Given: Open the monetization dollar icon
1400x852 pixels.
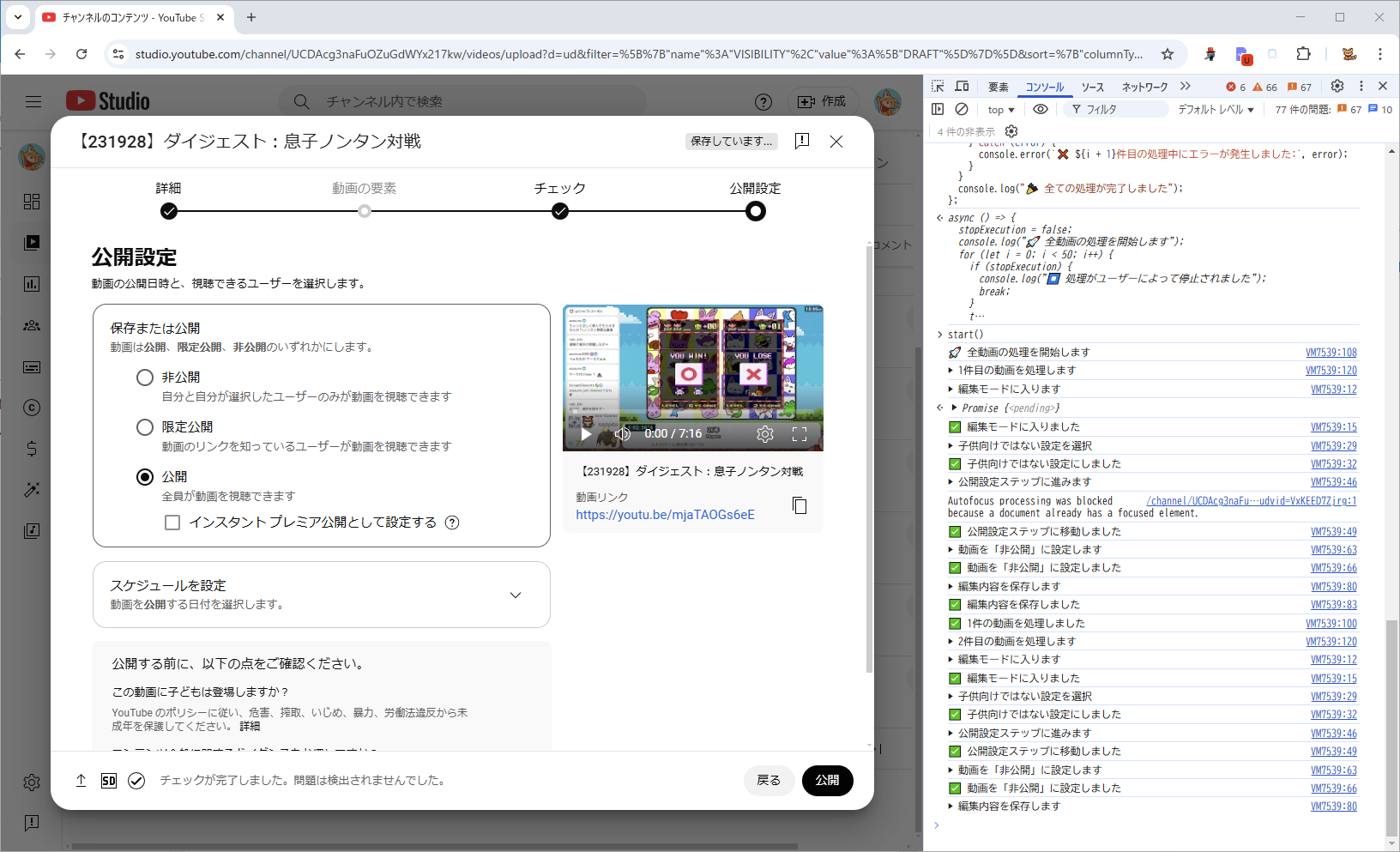Looking at the screenshot, I should (x=32, y=447).
